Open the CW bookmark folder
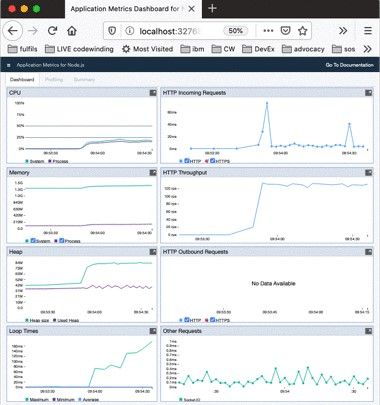The height and width of the screenshot is (405, 380). pos(223,49)
